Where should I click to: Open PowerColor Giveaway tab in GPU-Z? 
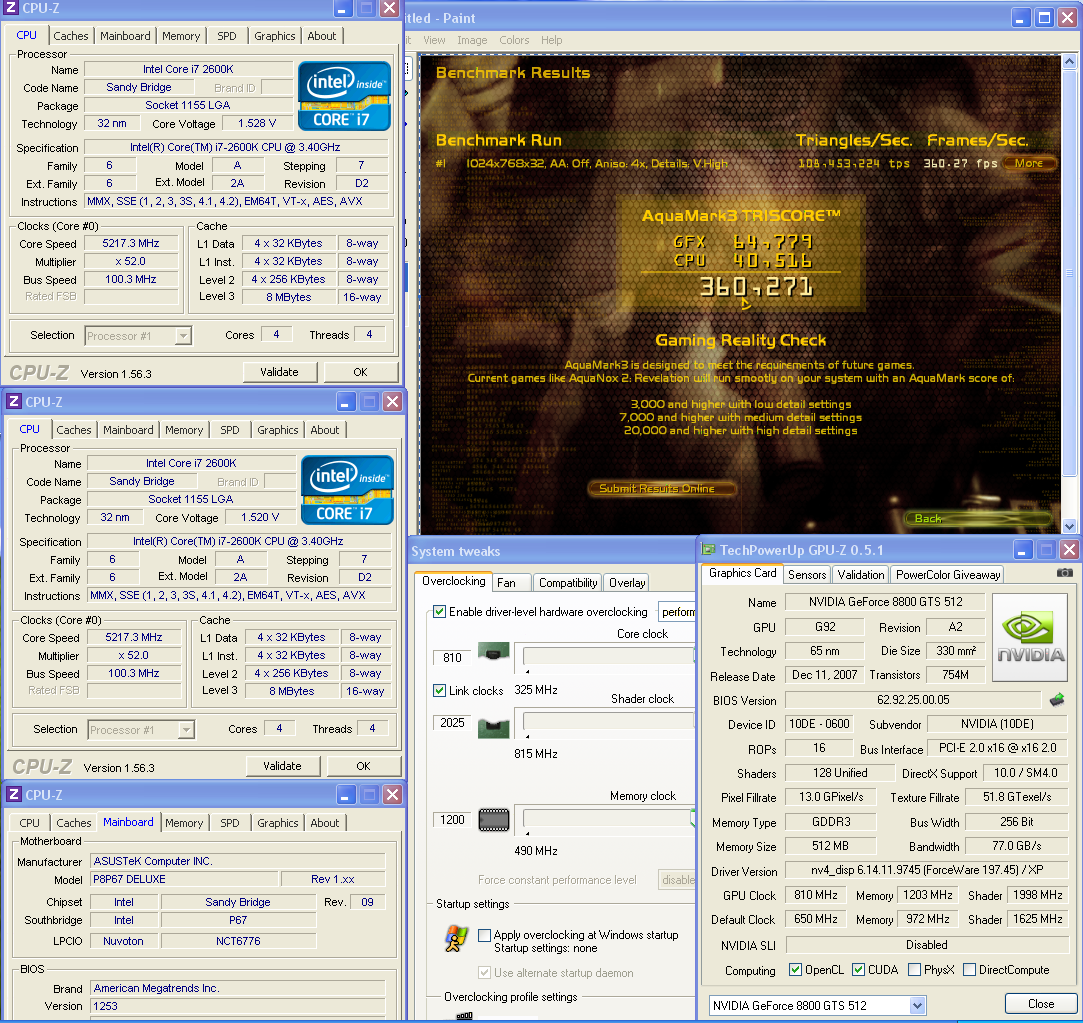(x=948, y=575)
